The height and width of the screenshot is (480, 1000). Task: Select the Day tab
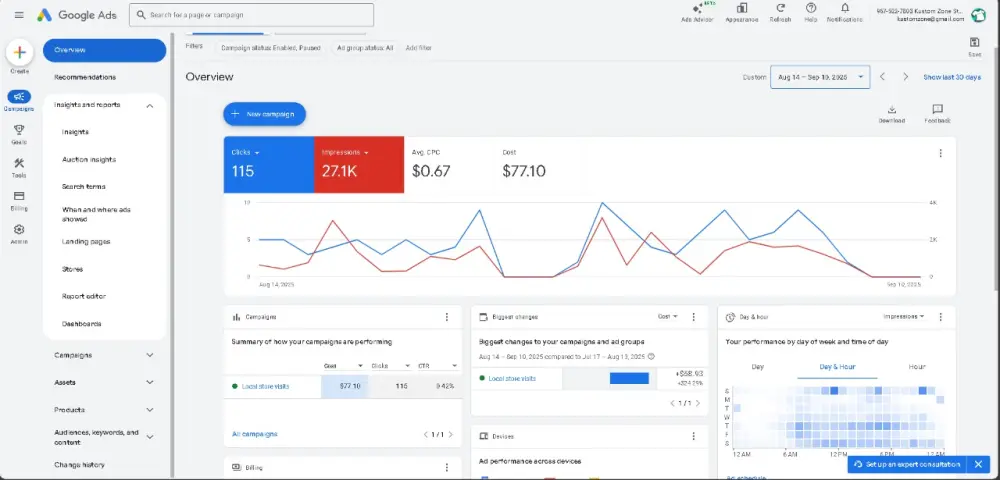pyautogui.click(x=757, y=367)
